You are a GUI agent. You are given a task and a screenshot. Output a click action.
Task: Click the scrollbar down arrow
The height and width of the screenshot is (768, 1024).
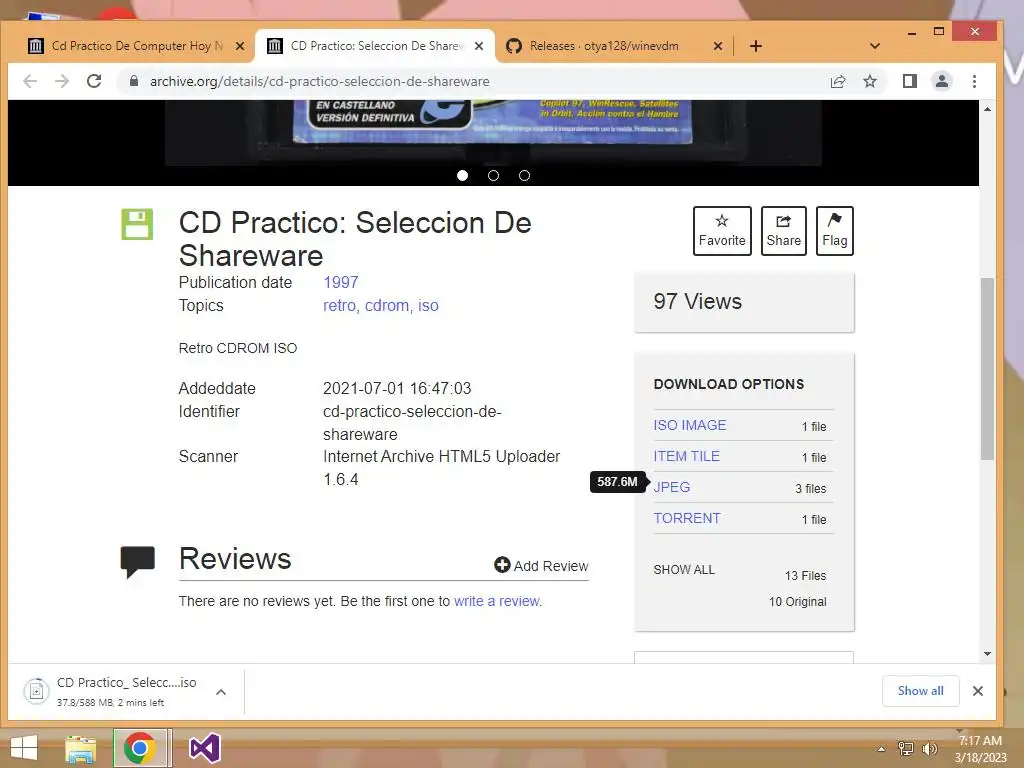pos(987,654)
